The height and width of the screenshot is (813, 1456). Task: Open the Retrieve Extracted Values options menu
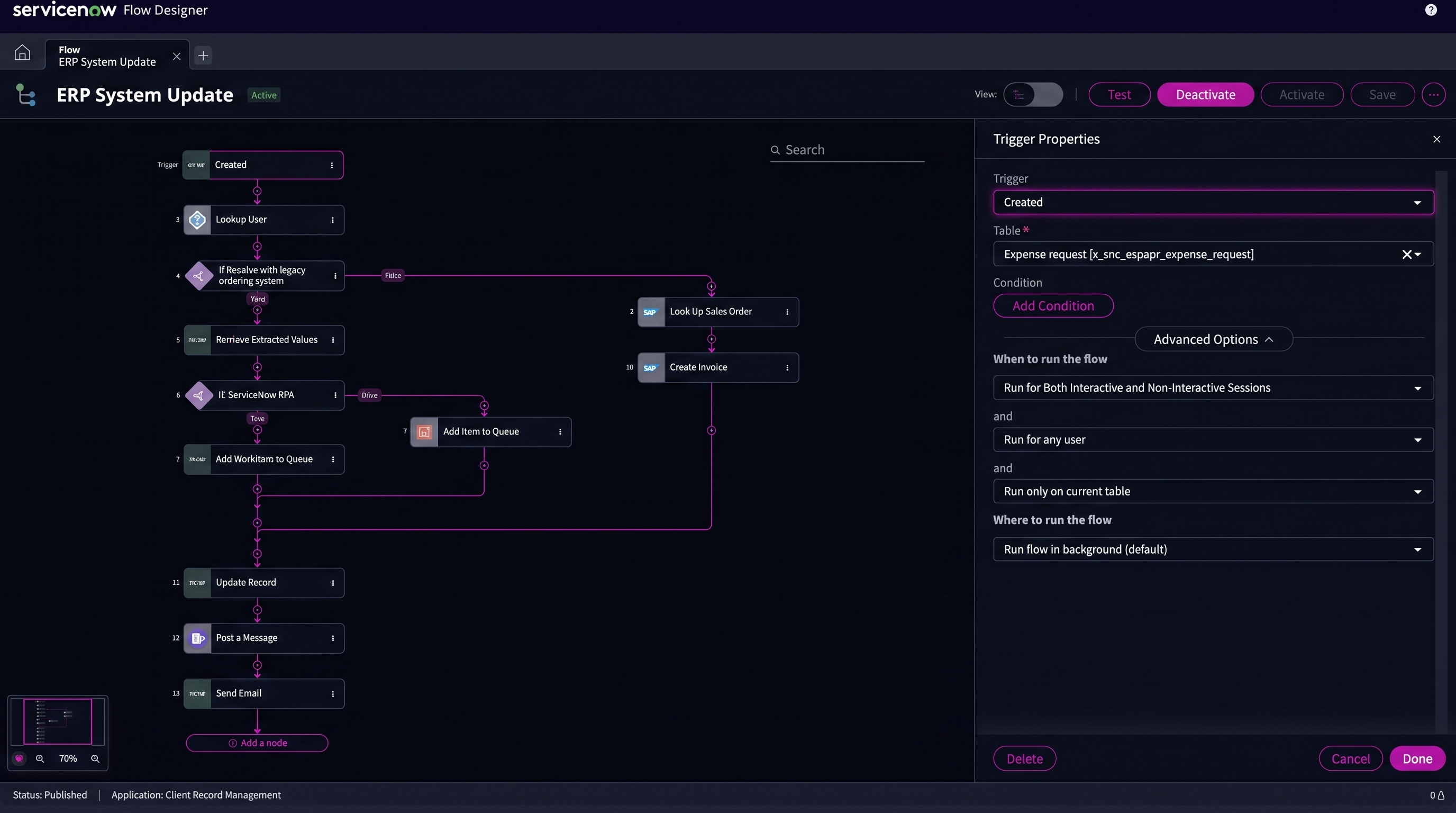point(333,340)
